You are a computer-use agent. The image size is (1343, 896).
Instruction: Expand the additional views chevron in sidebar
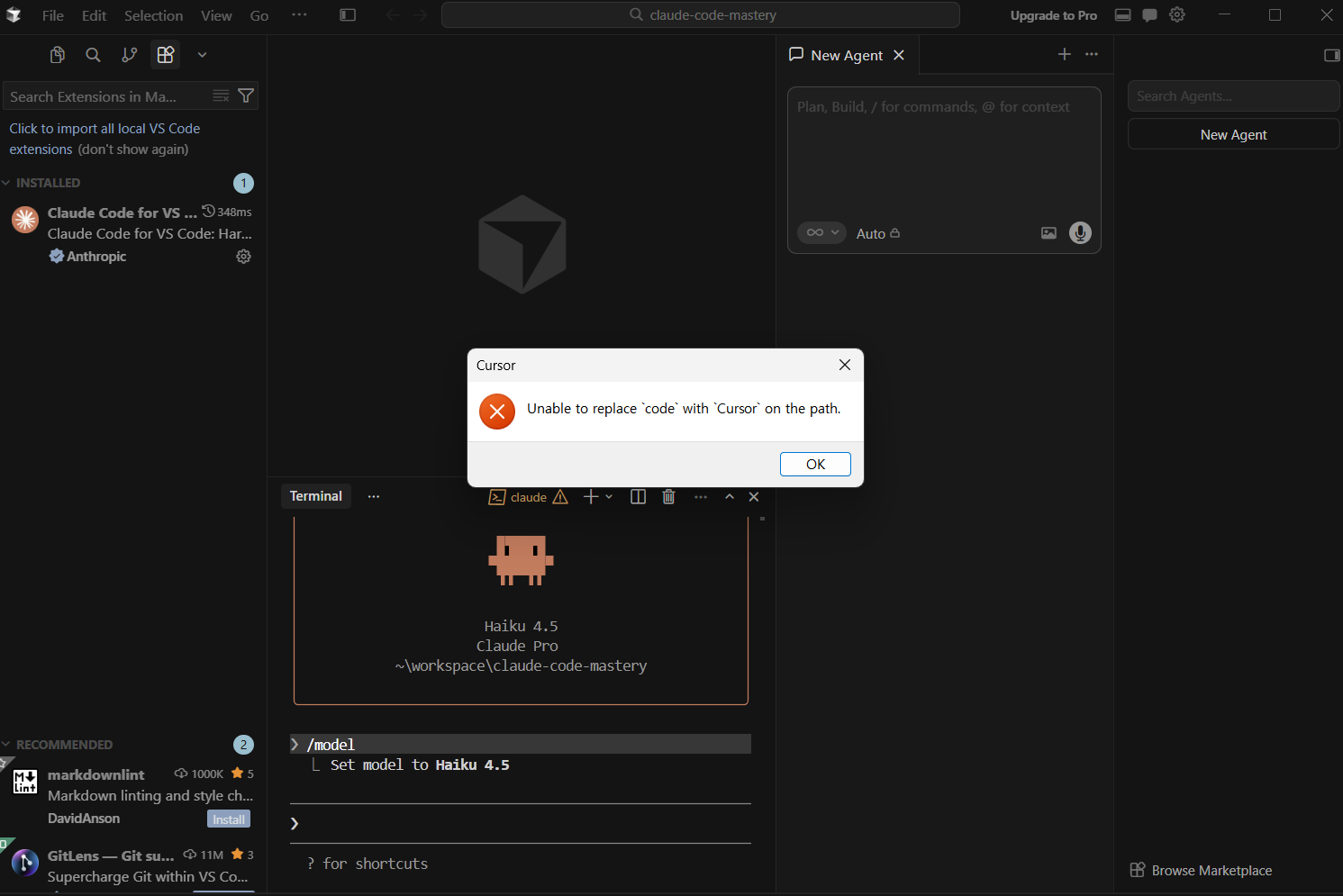click(202, 55)
